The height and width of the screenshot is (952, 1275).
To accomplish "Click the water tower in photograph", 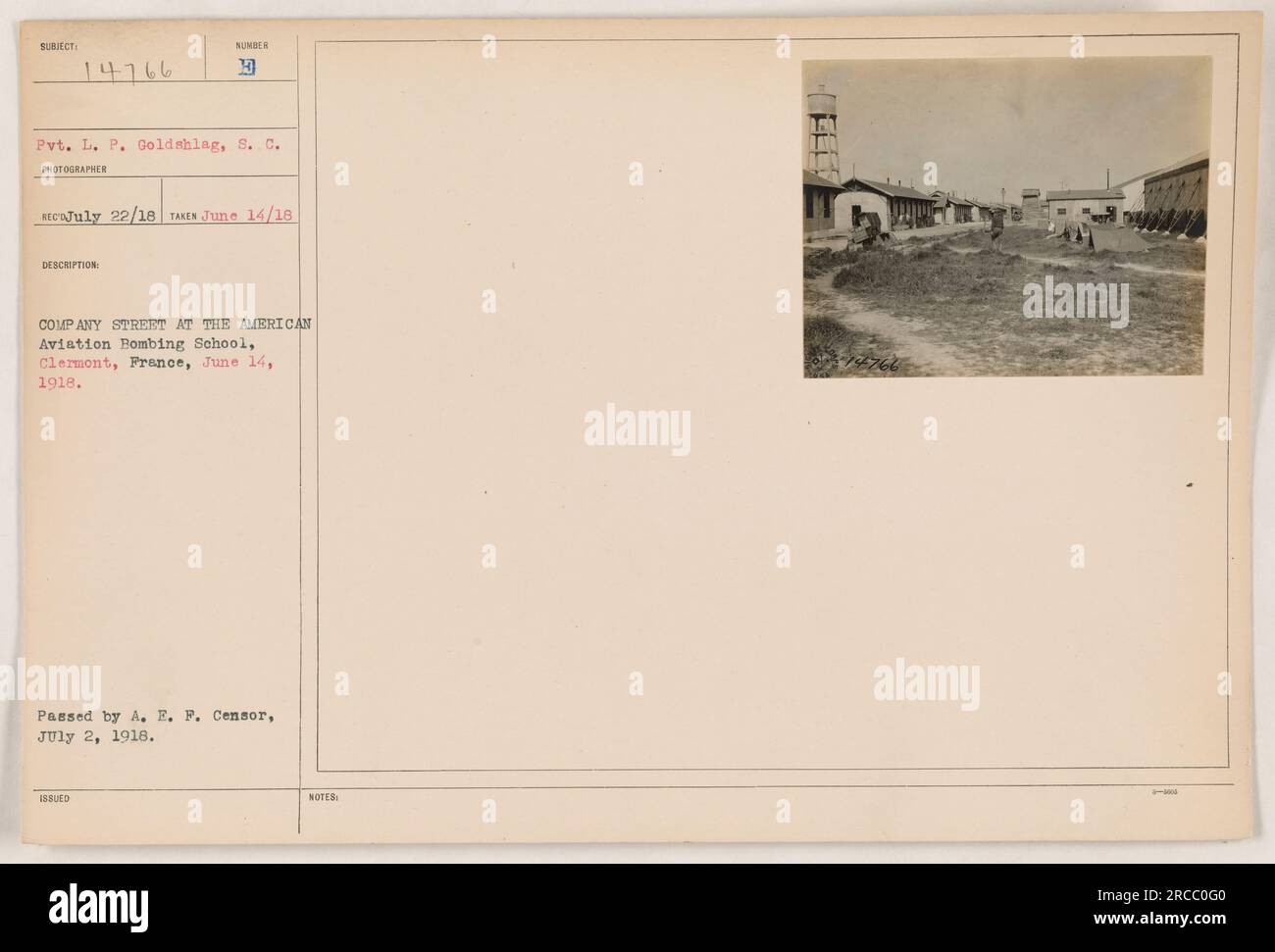I will point(823,135).
